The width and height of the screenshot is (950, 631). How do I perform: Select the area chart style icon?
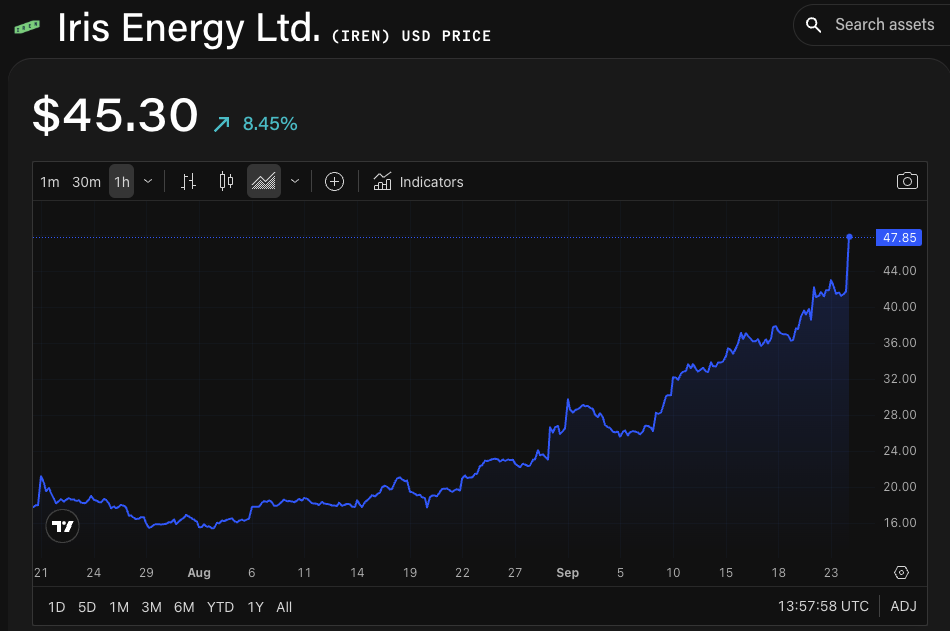tap(264, 181)
